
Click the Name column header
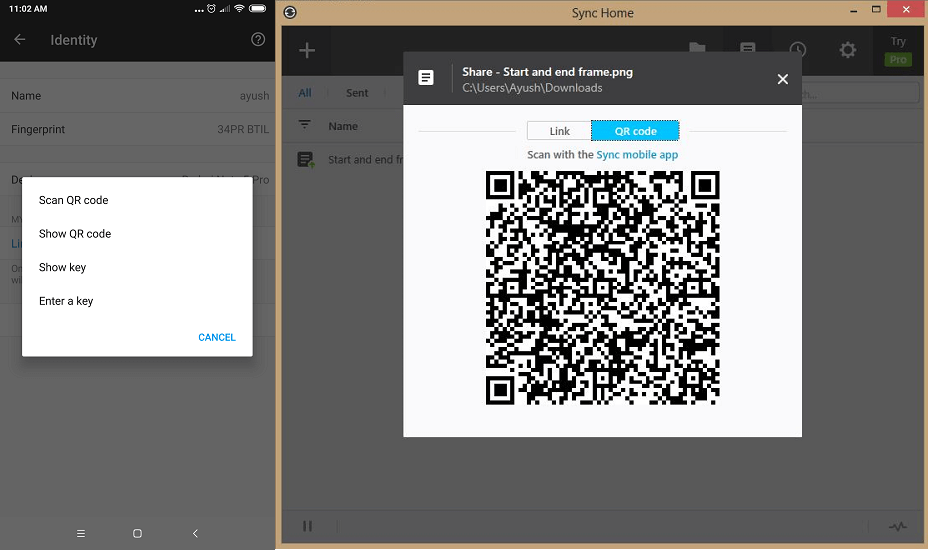[343, 126]
